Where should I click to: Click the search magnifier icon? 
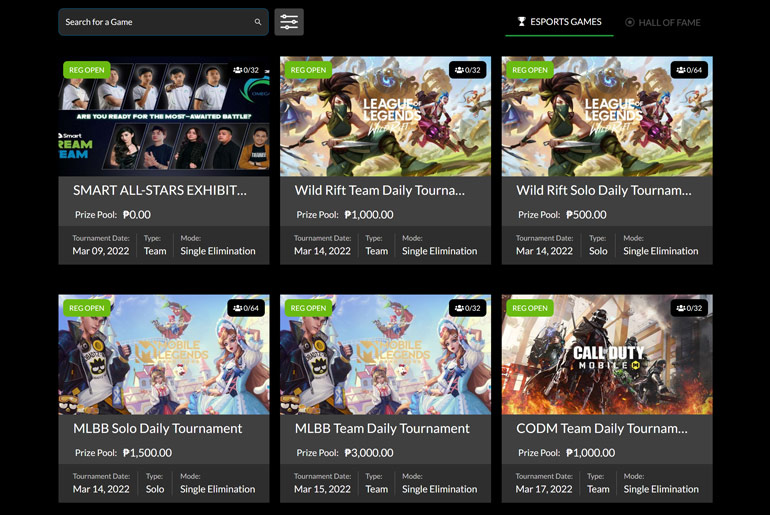(258, 22)
